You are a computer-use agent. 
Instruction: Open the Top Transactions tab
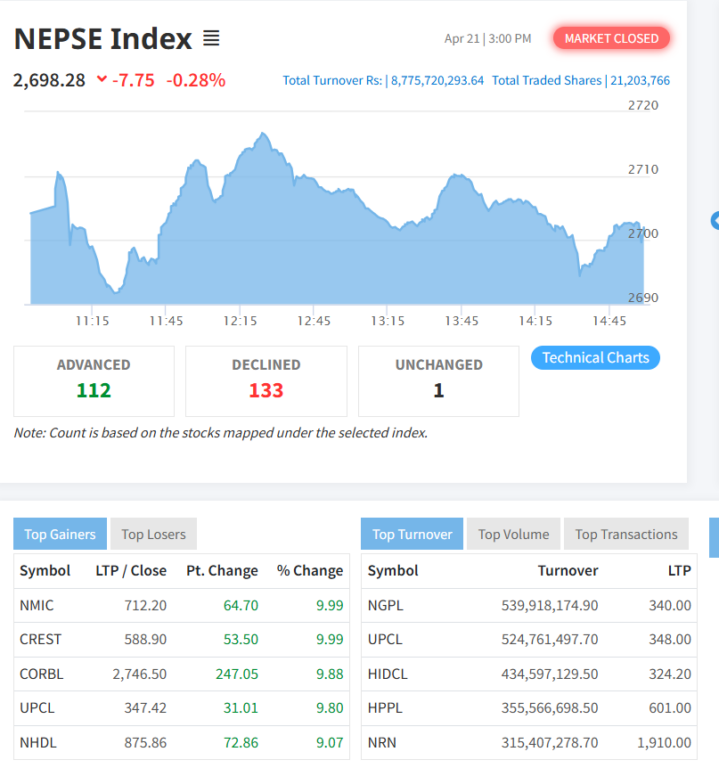pos(626,534)
